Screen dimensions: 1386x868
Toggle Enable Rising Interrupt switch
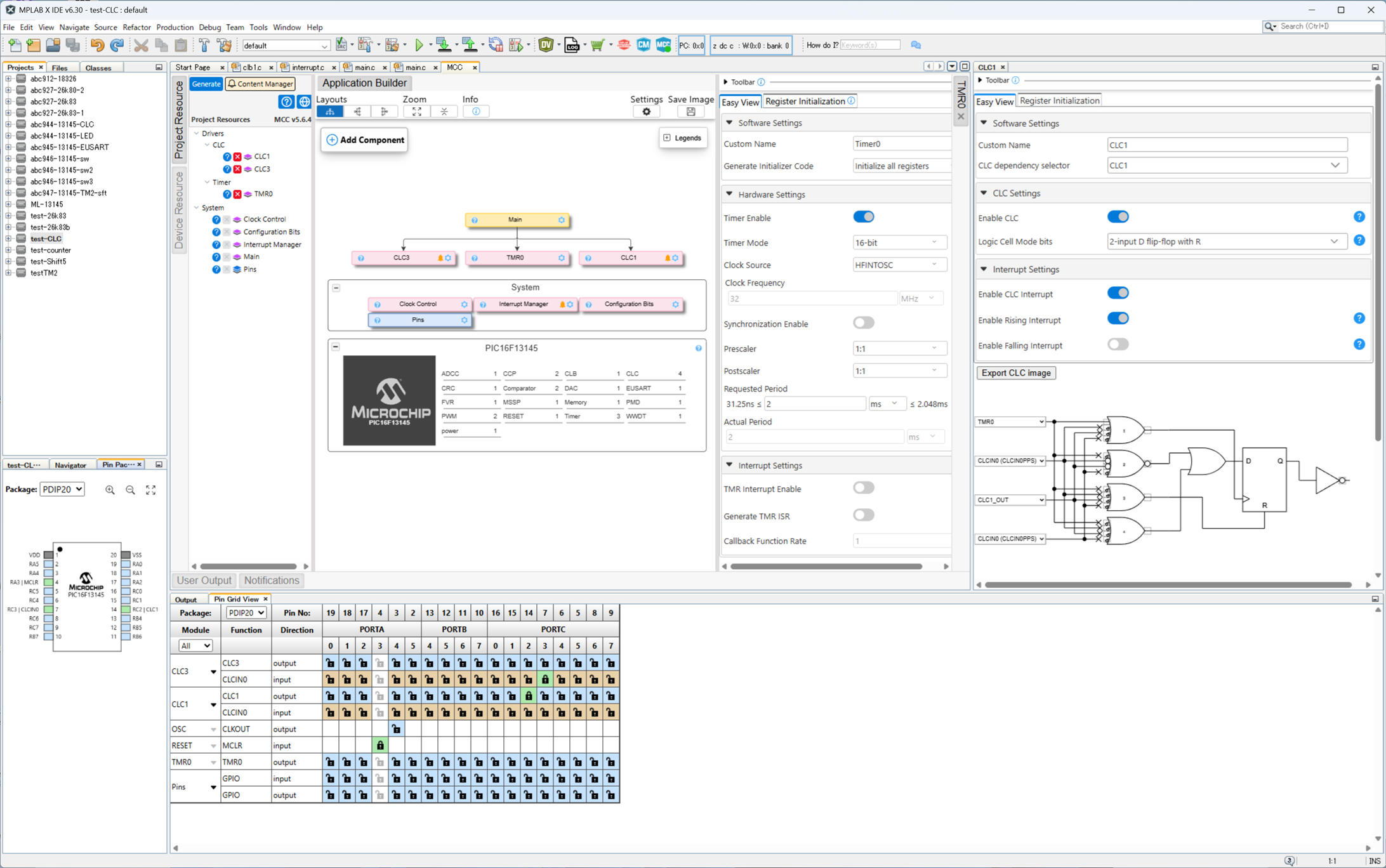point(1118,319)
